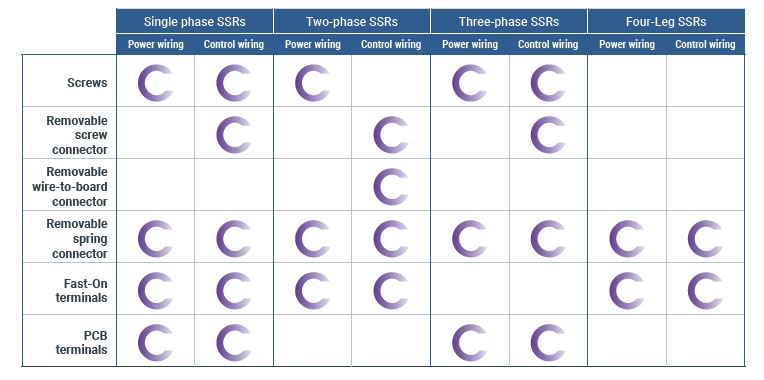Image resolution: width=764 pixels, height=380 pixels.
Task: Click PCB terminals icon under Three-phase Power wiring
Action: pos(470,342)
